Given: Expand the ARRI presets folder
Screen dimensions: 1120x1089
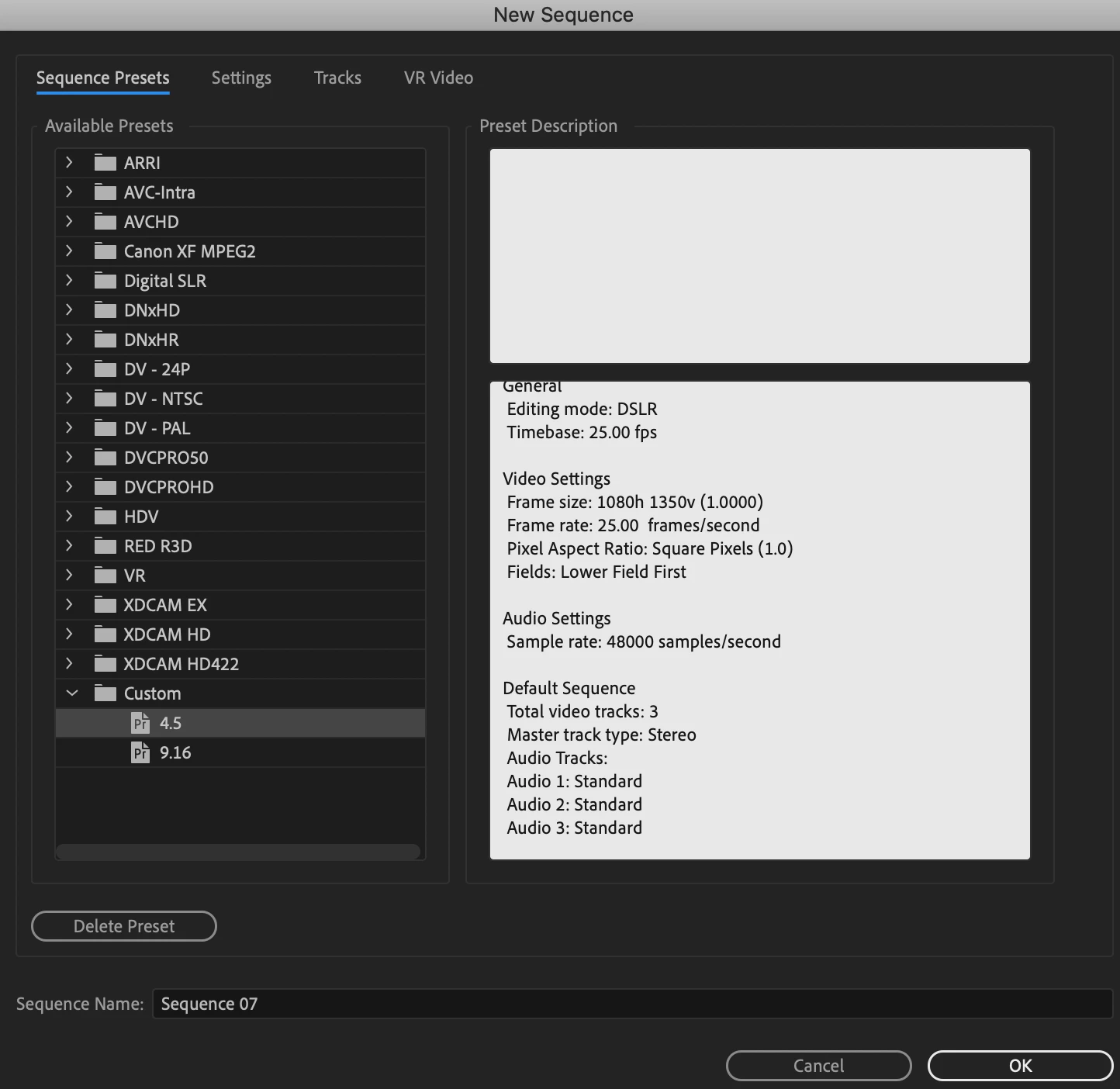Looking at the screenshot, I should [x=69, y=162].
